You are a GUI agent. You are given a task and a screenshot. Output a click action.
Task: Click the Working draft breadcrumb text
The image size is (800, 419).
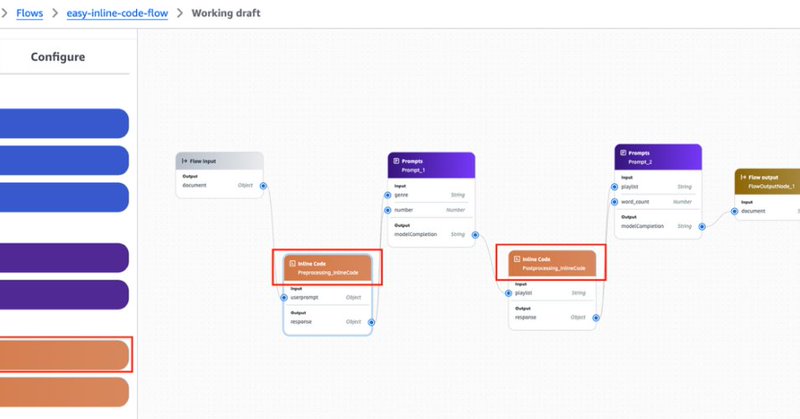(x=226, y=13)
